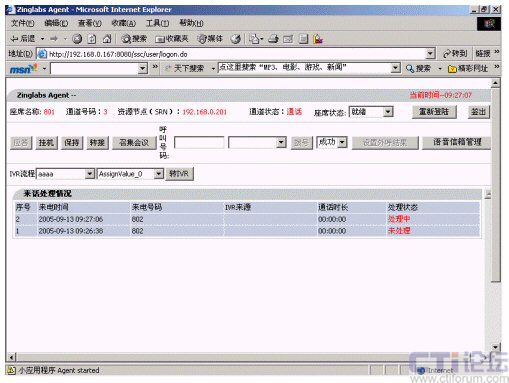Screen dimensions: 509x383
Task: Click the 语音信箱管理 voicemail button
Action: coord(456,142)
